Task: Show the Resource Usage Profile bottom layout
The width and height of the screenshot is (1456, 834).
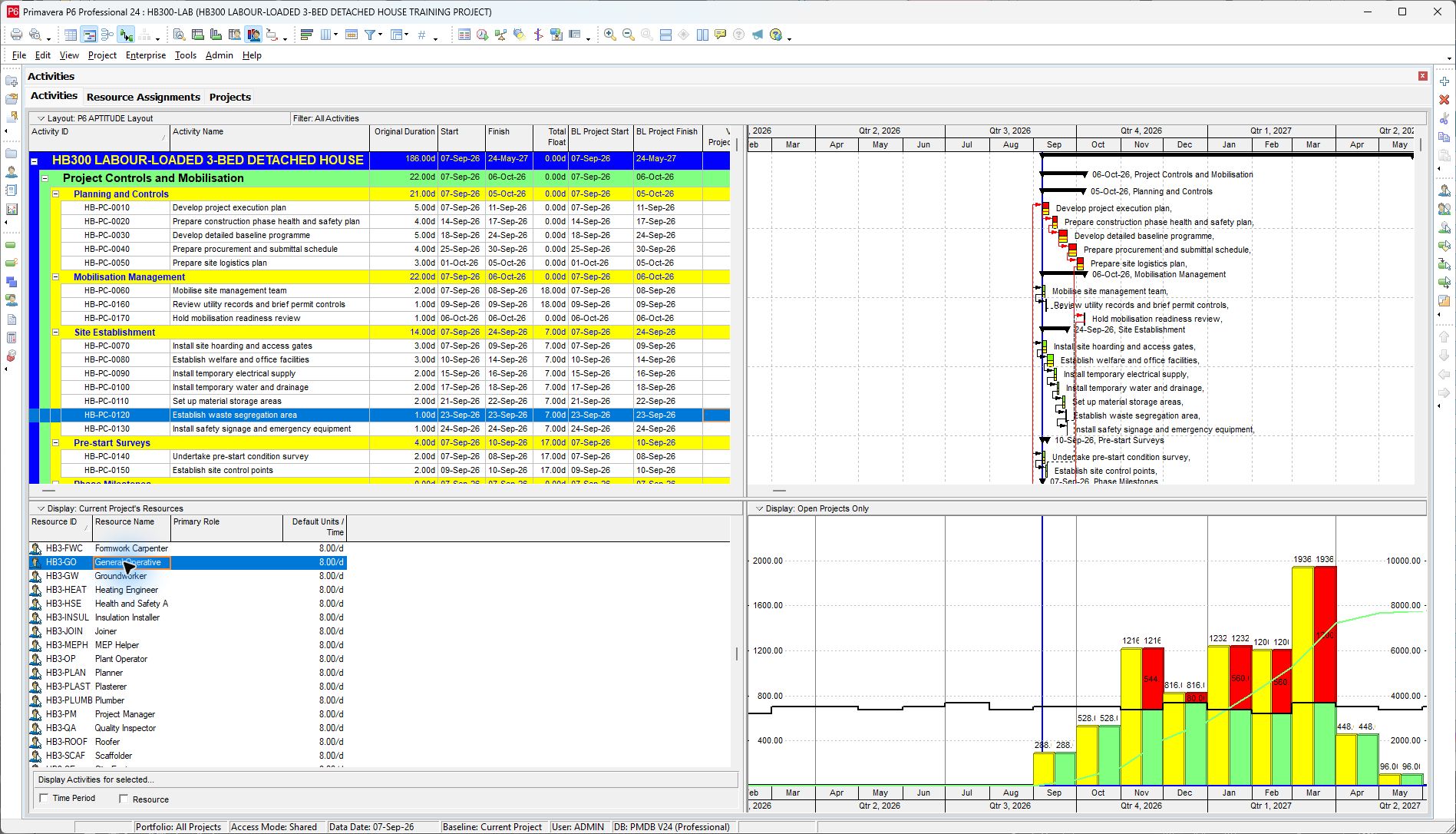Action: (253, 35)
